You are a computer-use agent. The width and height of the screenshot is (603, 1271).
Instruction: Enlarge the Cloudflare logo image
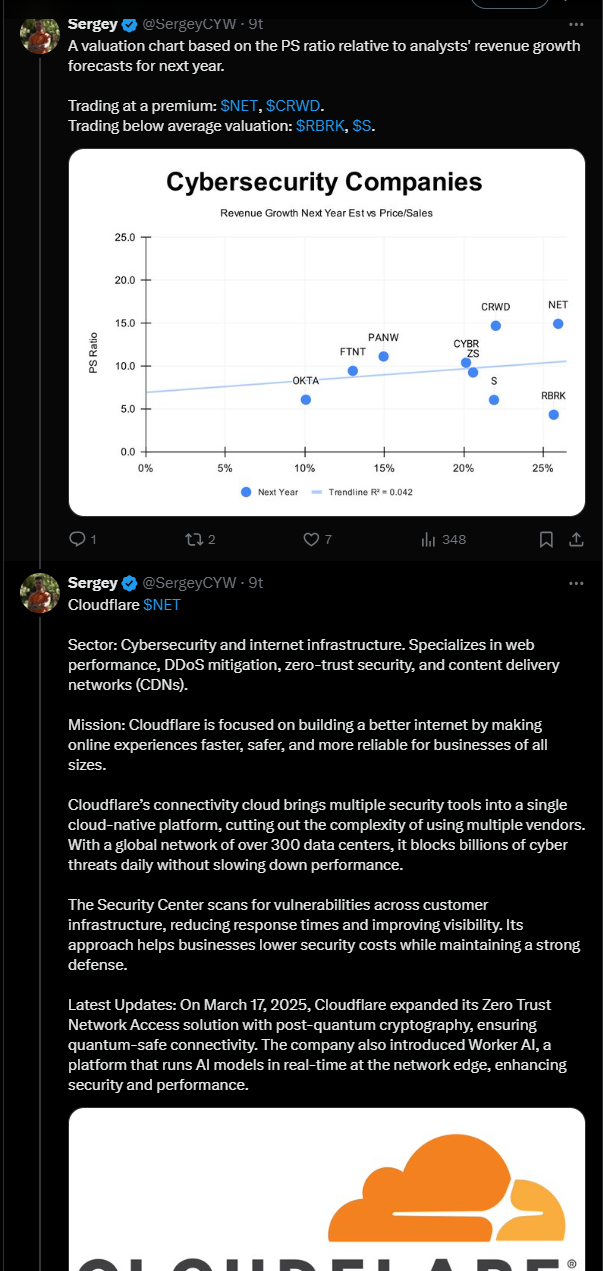click(327, 1189)
